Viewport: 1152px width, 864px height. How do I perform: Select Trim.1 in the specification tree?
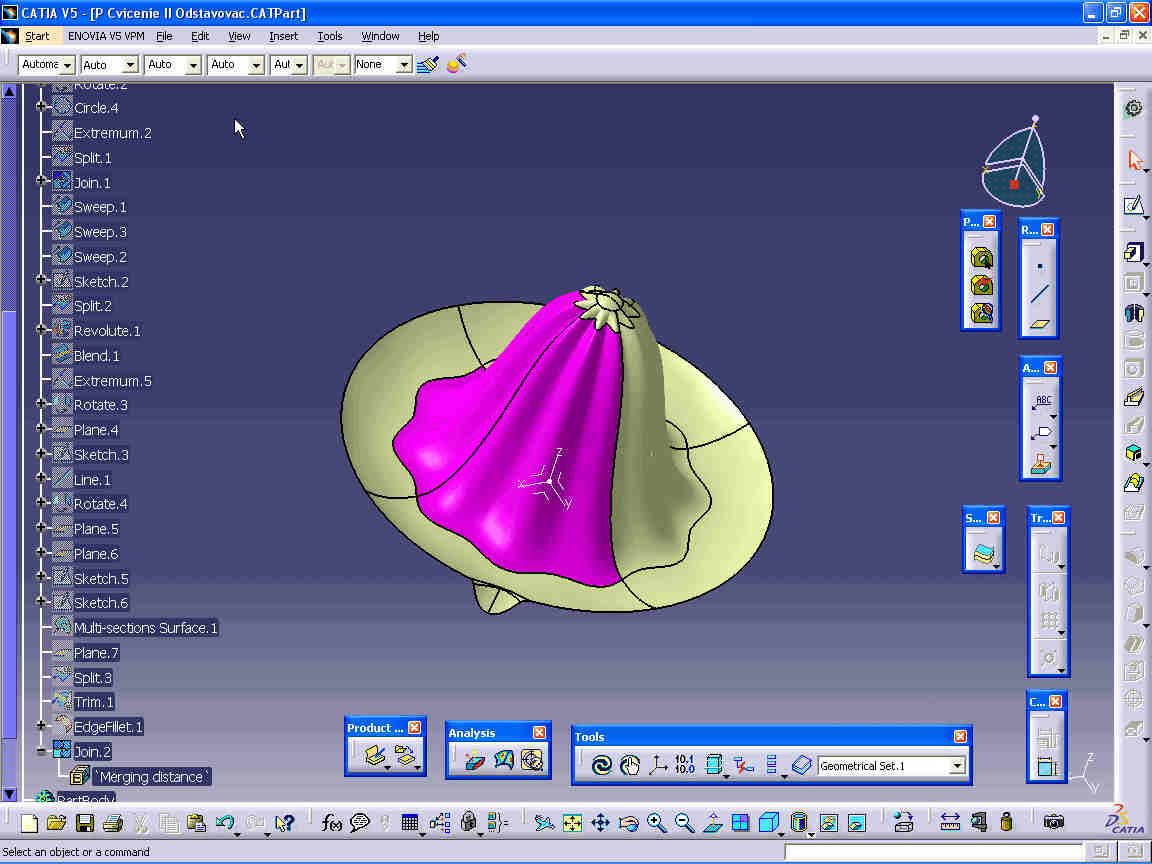(94, 702)
